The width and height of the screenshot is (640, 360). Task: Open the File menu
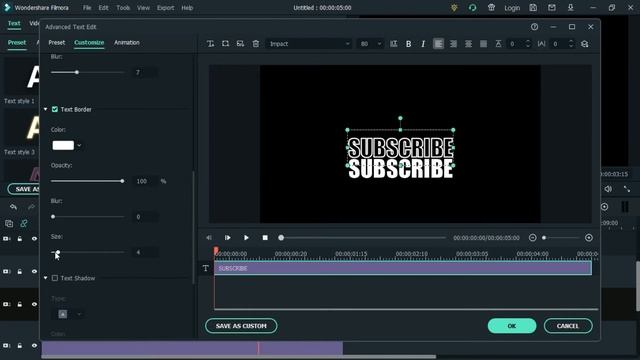[87, 8]
